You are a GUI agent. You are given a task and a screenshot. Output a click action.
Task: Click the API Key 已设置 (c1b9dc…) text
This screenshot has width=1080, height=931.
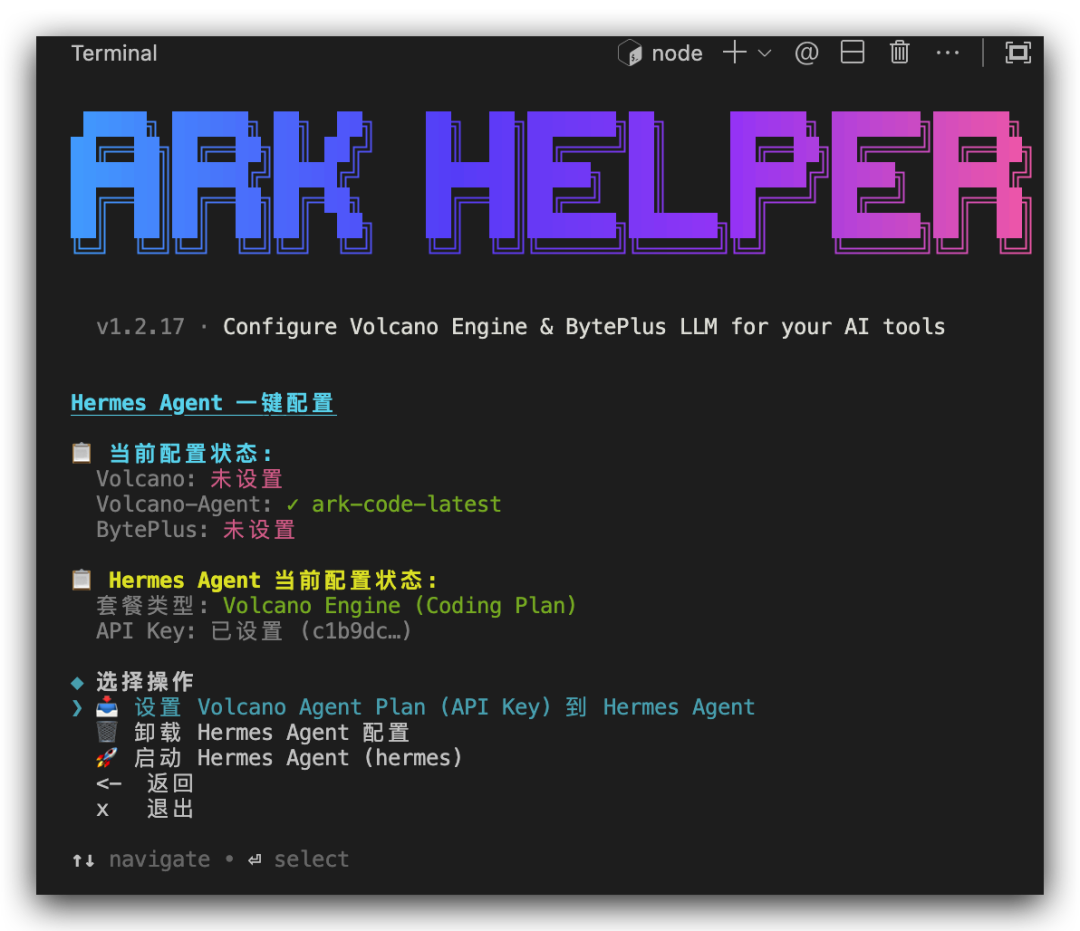click(x=253, y=631)
